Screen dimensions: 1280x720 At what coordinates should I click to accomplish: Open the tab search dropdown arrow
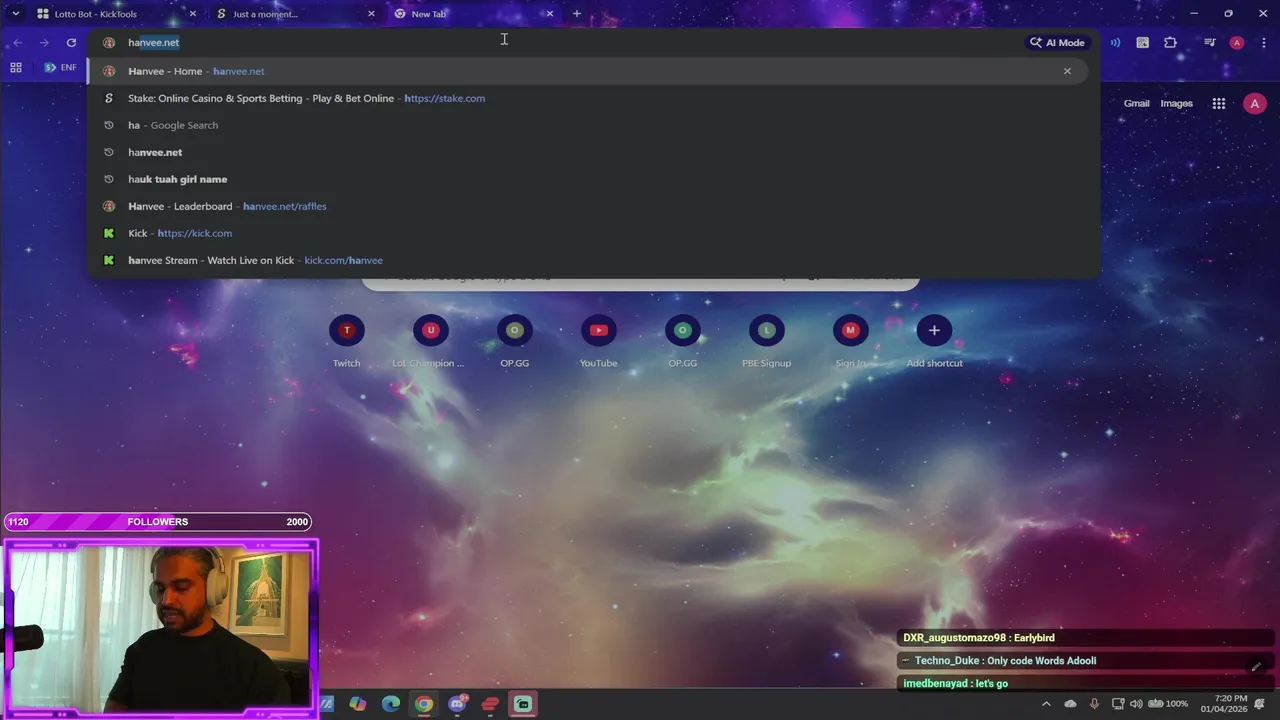pyautogui.click(x=15, y=14)
